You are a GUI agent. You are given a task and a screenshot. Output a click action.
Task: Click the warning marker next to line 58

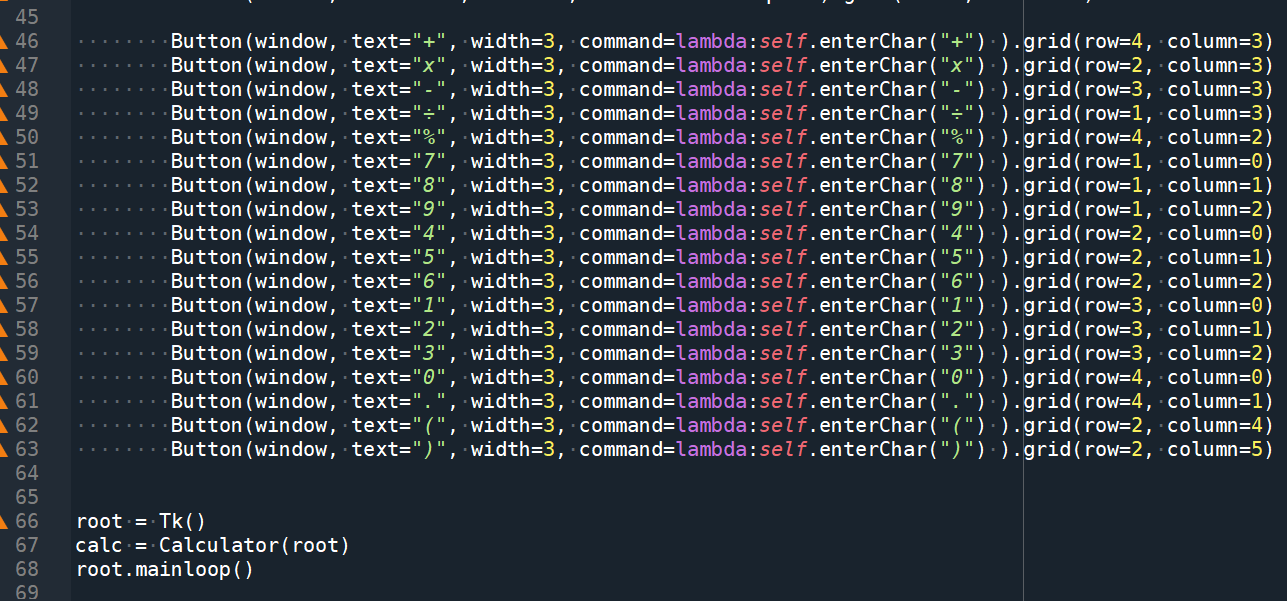pyautogui.click(x=4, y=329)
